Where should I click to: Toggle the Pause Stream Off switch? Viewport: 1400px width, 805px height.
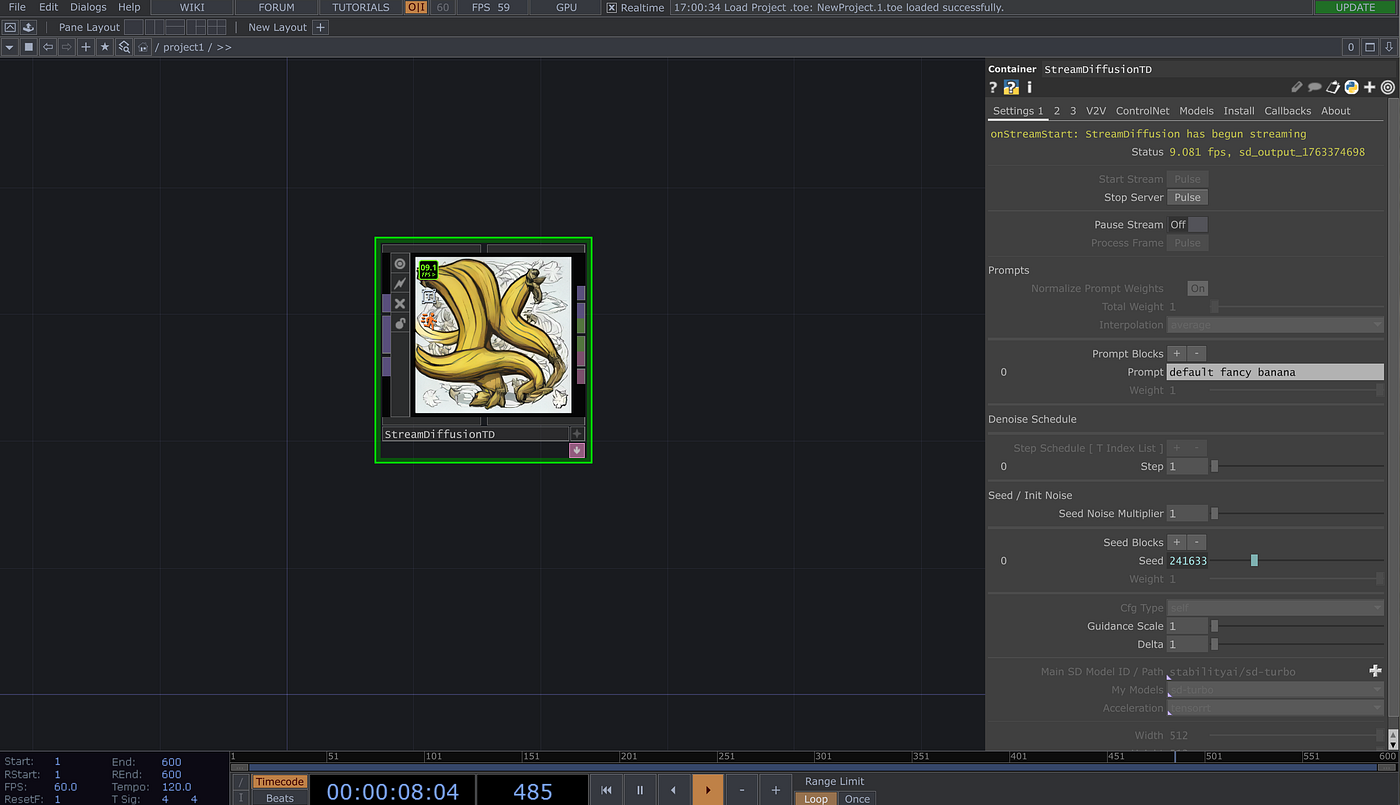(1188, 225)
